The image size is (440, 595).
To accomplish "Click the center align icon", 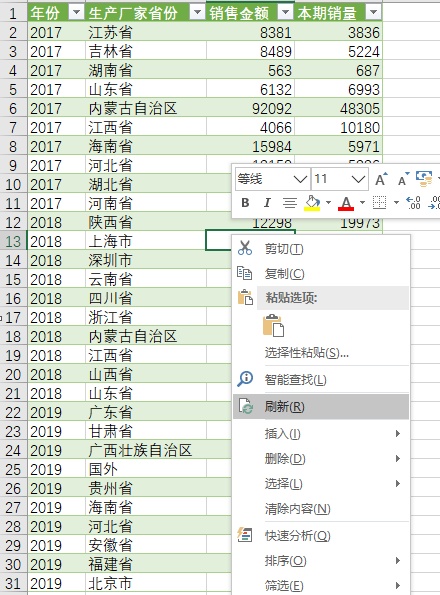I will pyautogui.click(x=290, y=203).
